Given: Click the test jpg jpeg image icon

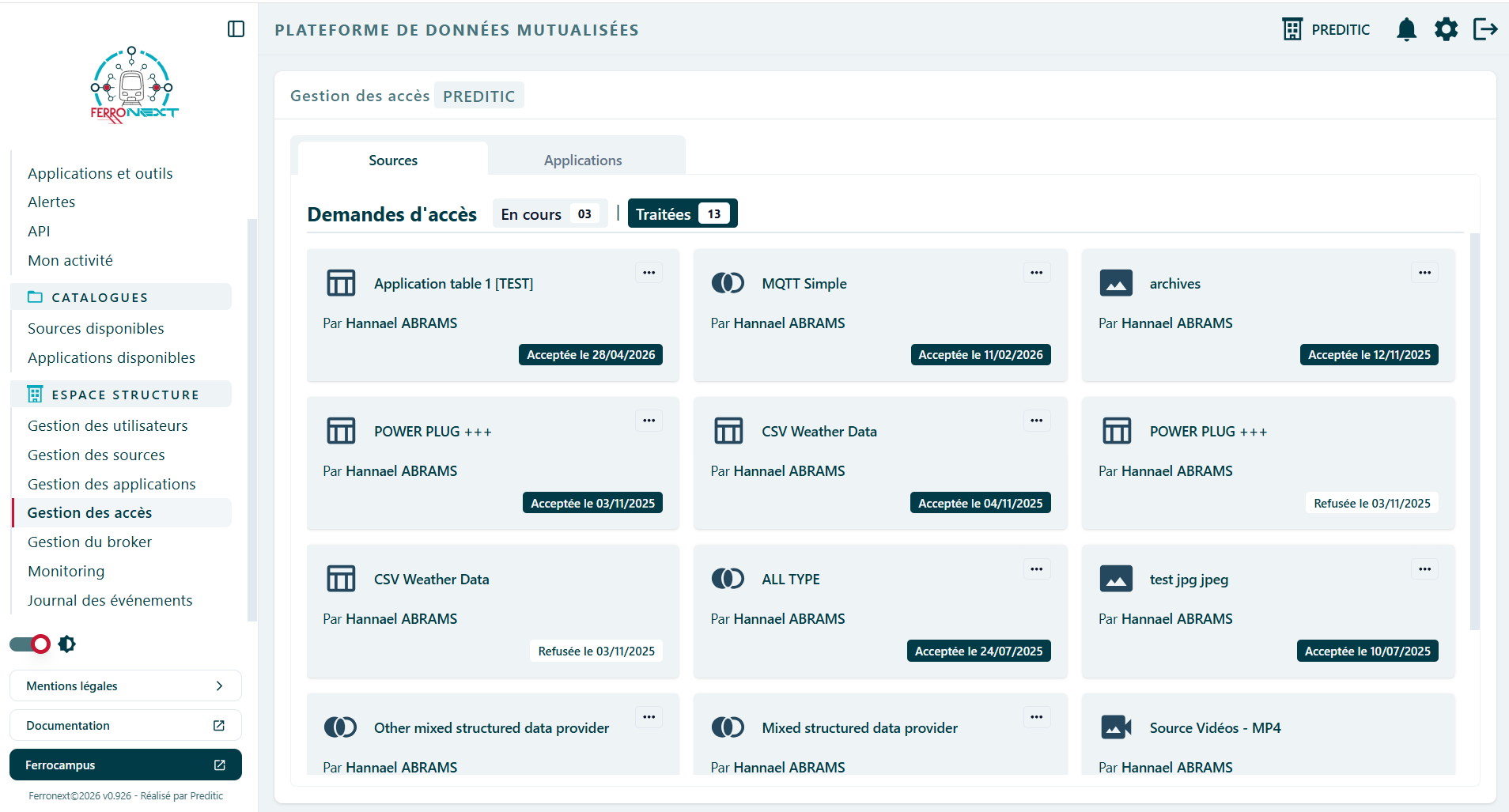Looking at the screenshot, I should (x=1116, y=579).
